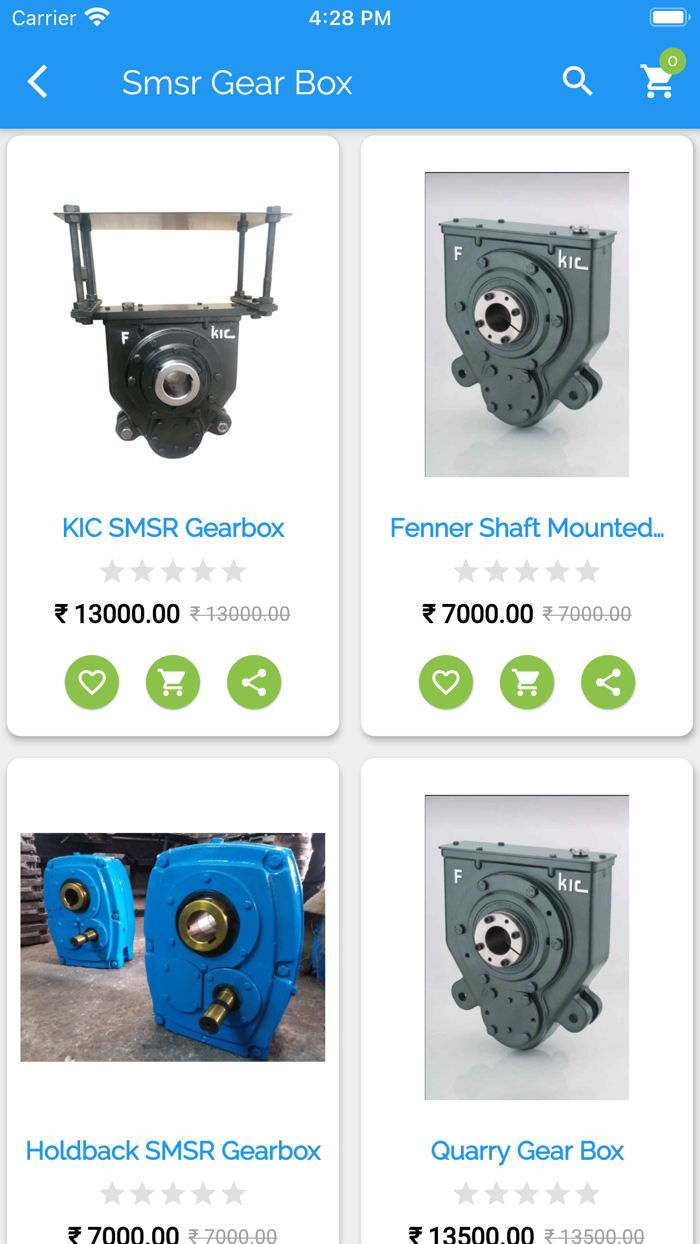This screenshot has width=700, height=1244.
Task: Share the Fenner Shaft Mounted product
Action: pos(608,682)
